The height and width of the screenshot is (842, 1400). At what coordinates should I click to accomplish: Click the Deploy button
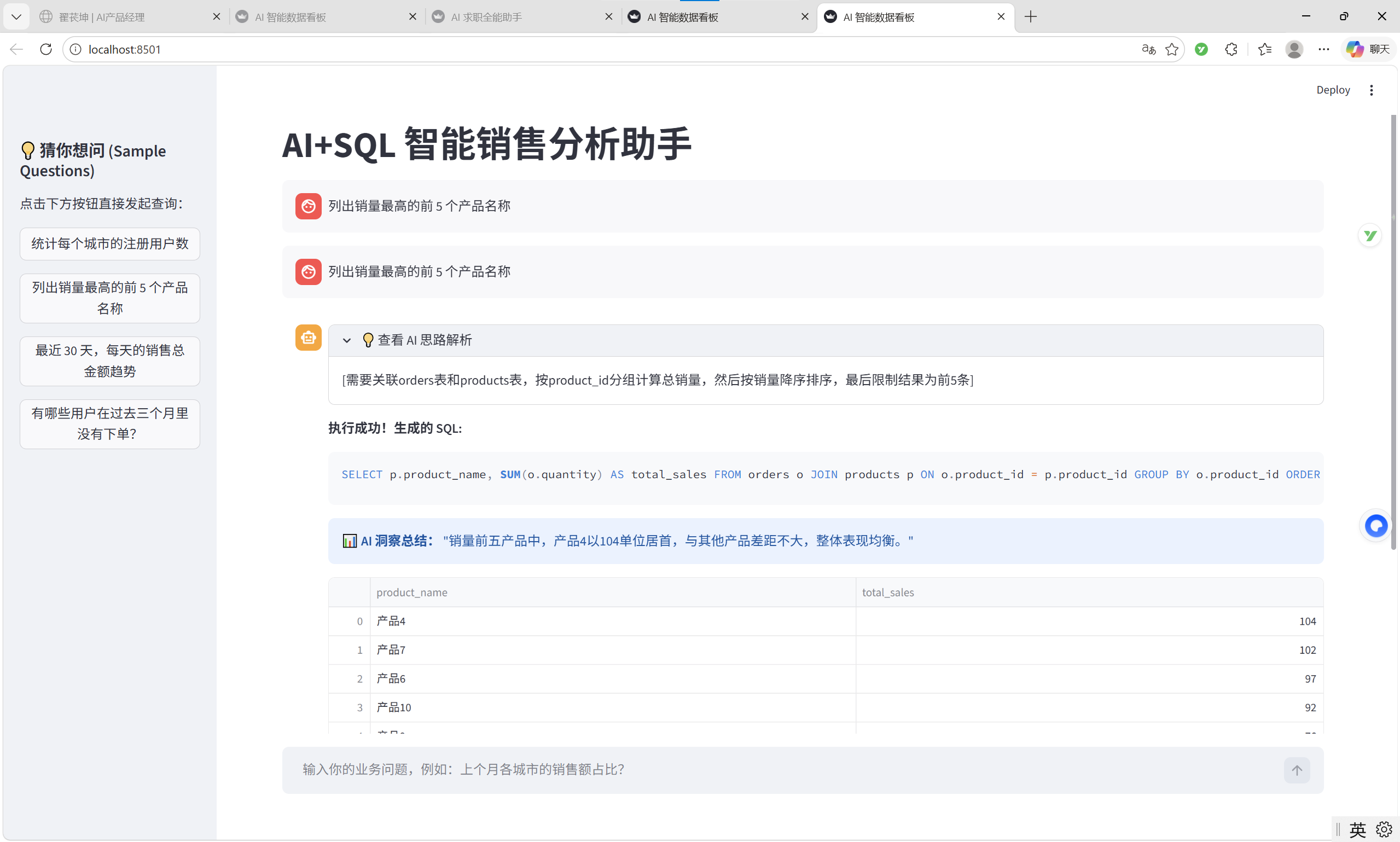pos(1333,90)
